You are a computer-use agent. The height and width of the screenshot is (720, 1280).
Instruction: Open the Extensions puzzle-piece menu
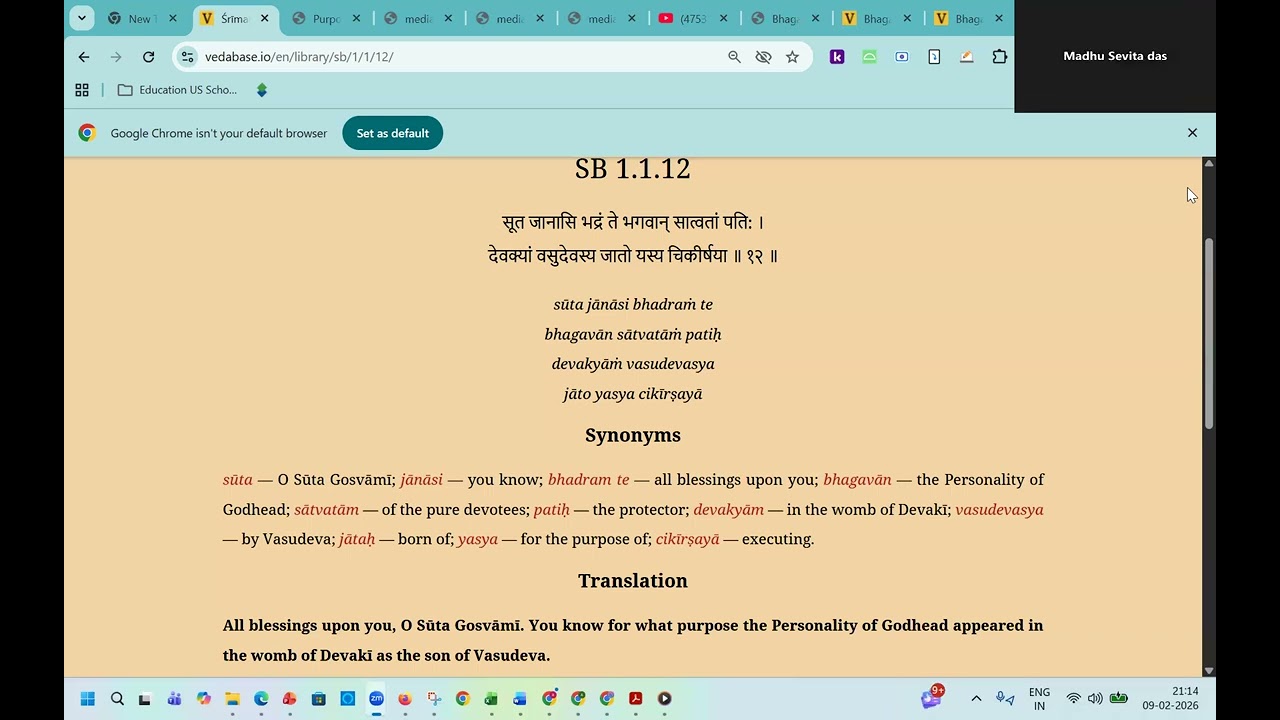coord(999,57)
